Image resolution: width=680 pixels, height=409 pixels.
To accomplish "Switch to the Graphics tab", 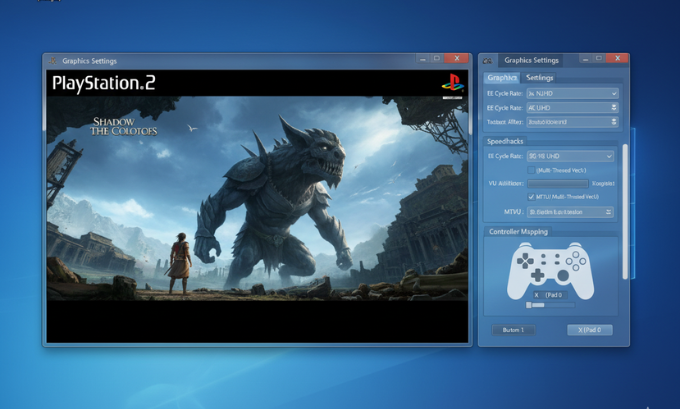I will [502, 77].
